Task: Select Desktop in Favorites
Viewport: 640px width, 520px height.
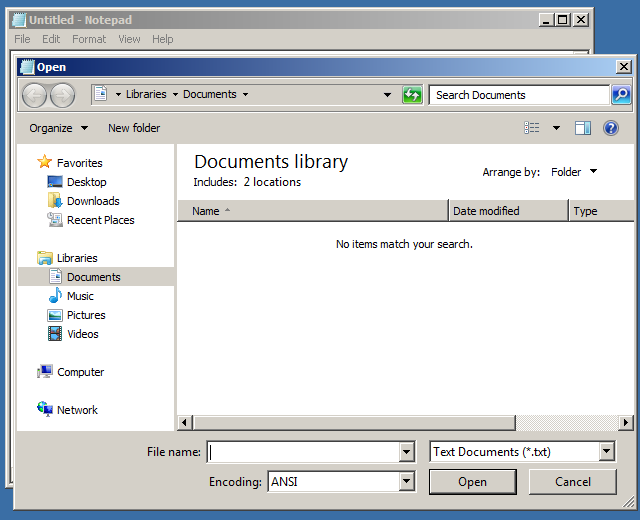Action: 87,182
